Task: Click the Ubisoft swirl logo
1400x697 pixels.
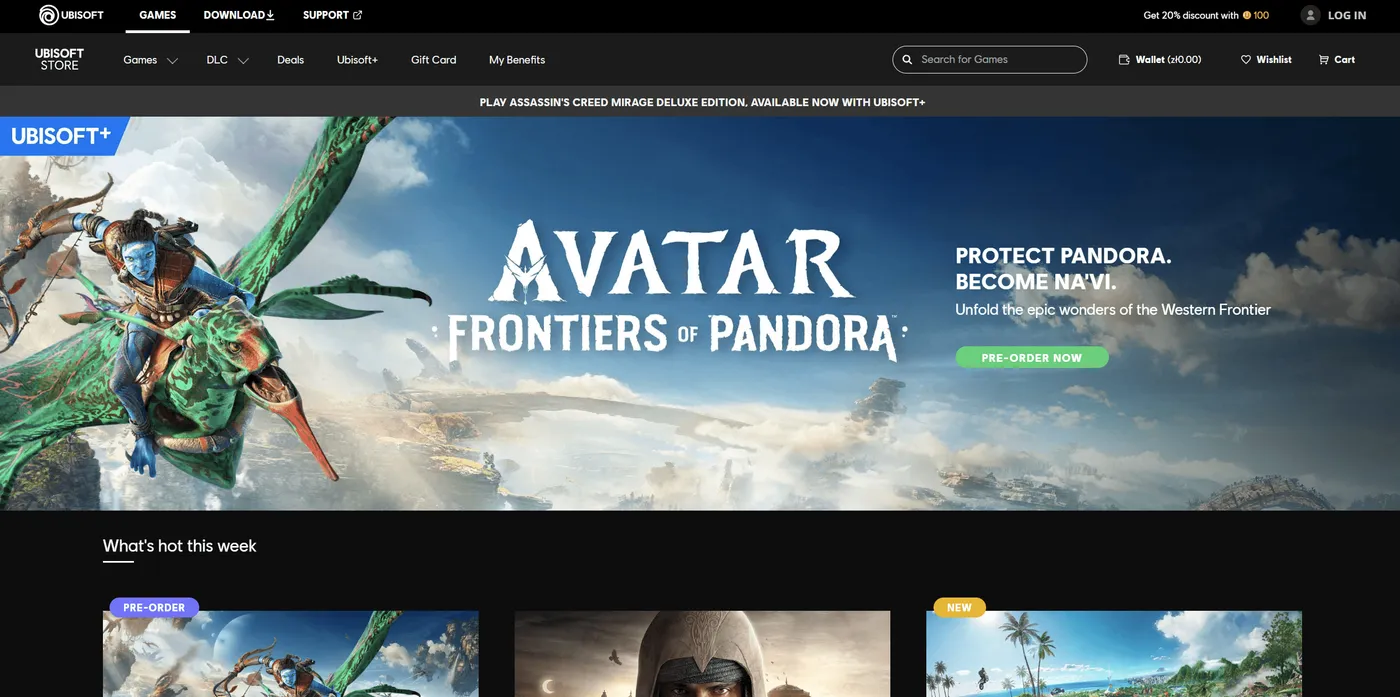Action: tap(48, 15)
